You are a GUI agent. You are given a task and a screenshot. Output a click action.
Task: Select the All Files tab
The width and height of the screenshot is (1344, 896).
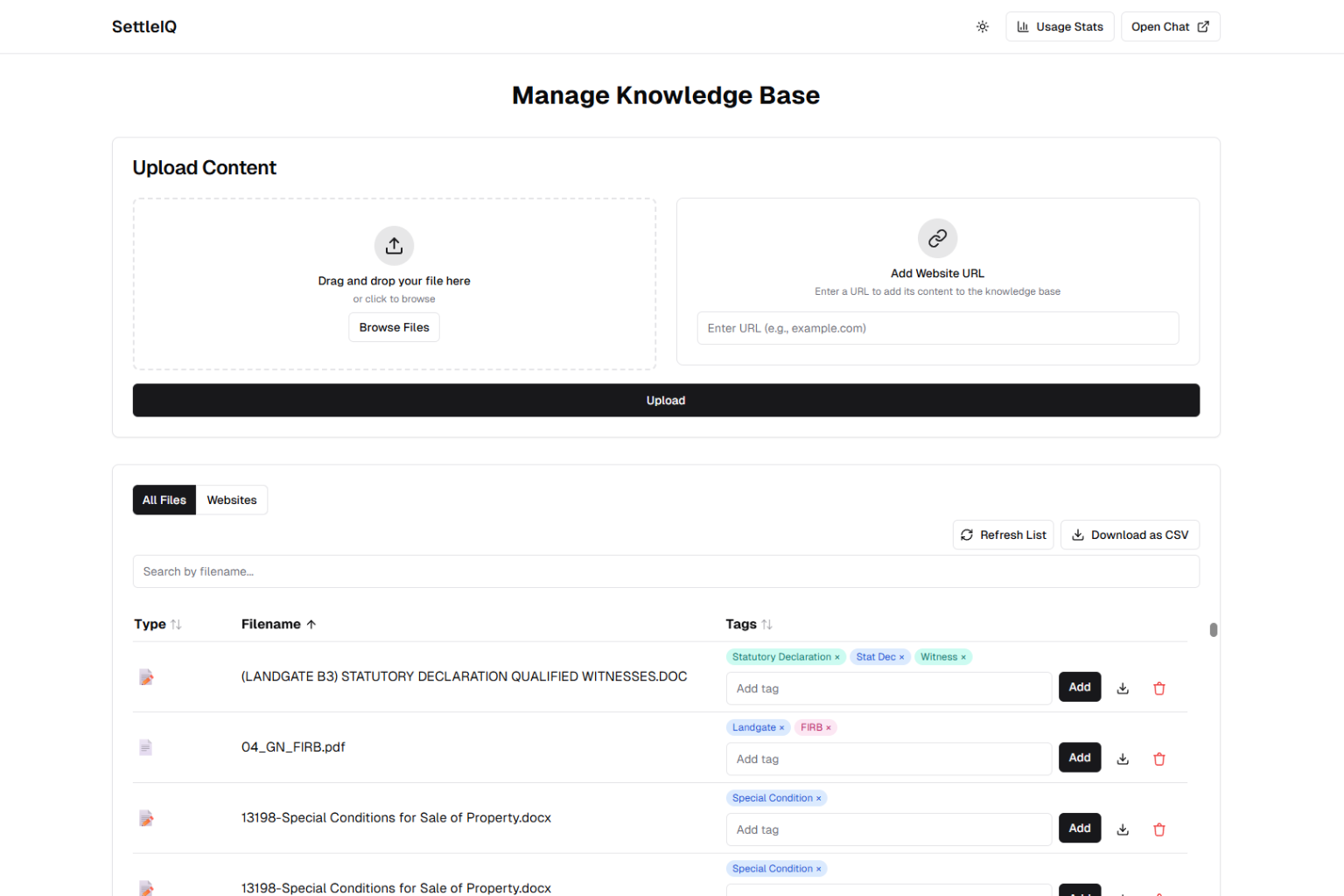(164, 500)
